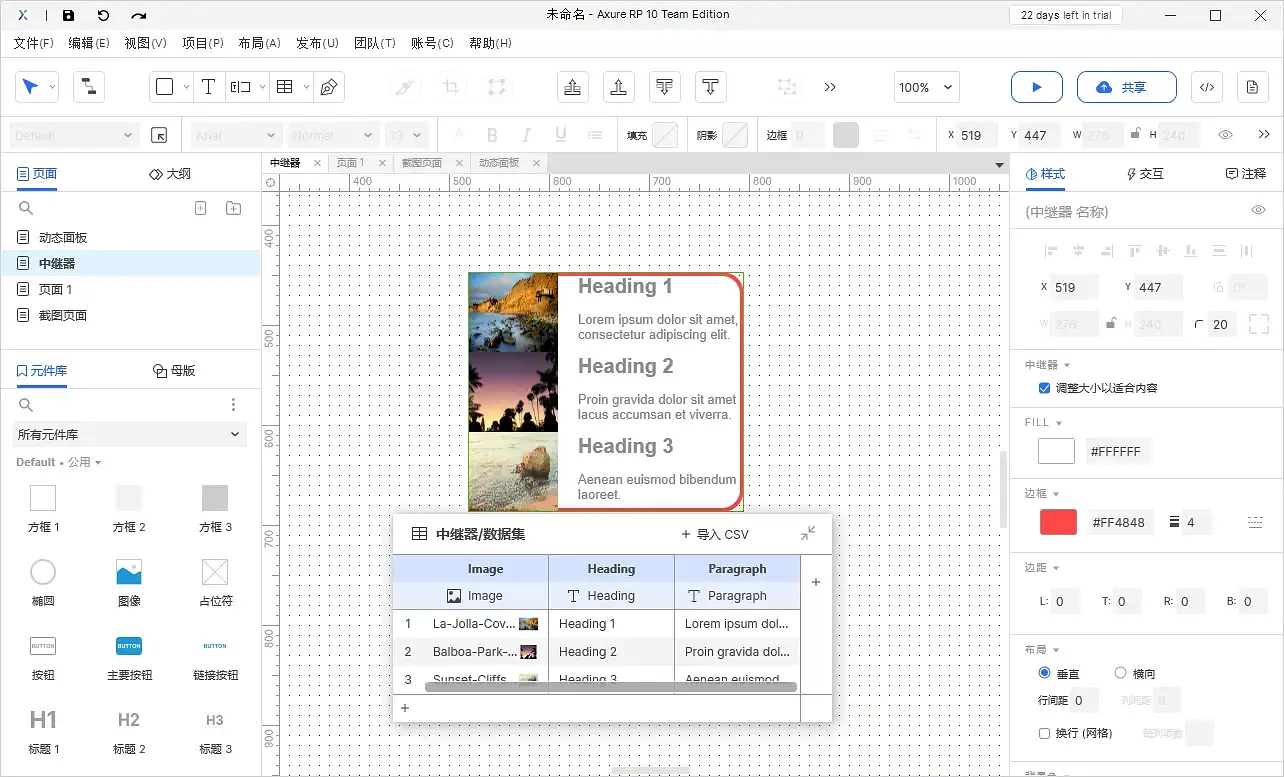The image size is (1284, 777).
Task: Enable the 换行 (网格) checkbox
Action: point(1045,733)
